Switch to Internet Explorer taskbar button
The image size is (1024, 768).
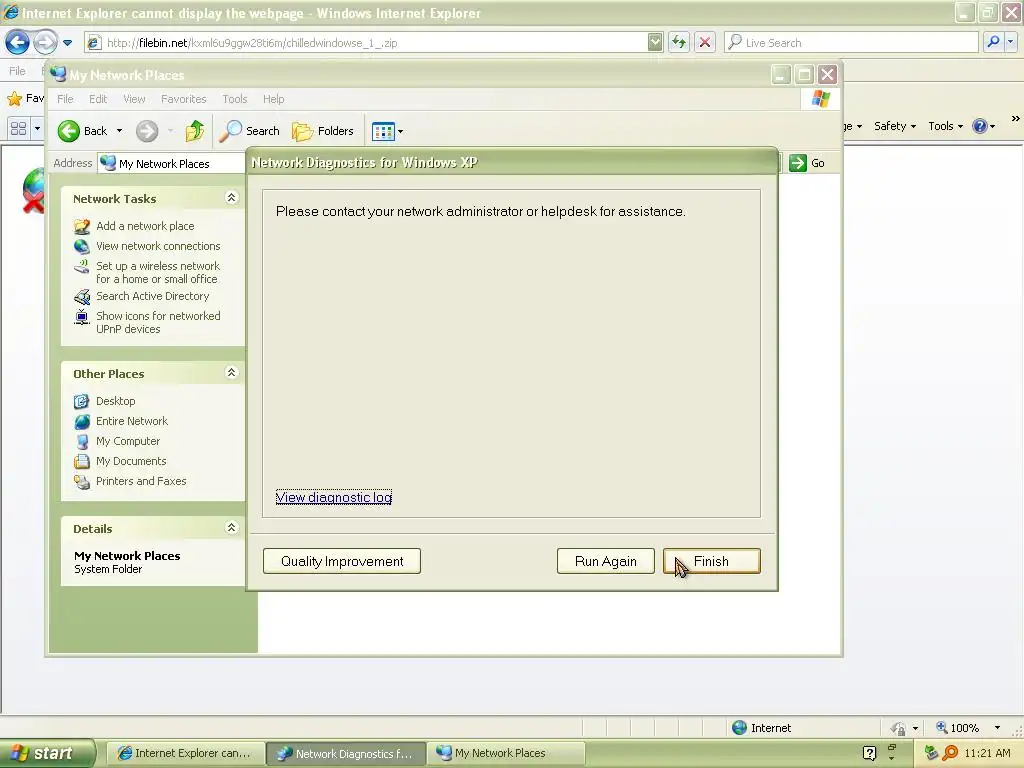click(x=185, y=753)
